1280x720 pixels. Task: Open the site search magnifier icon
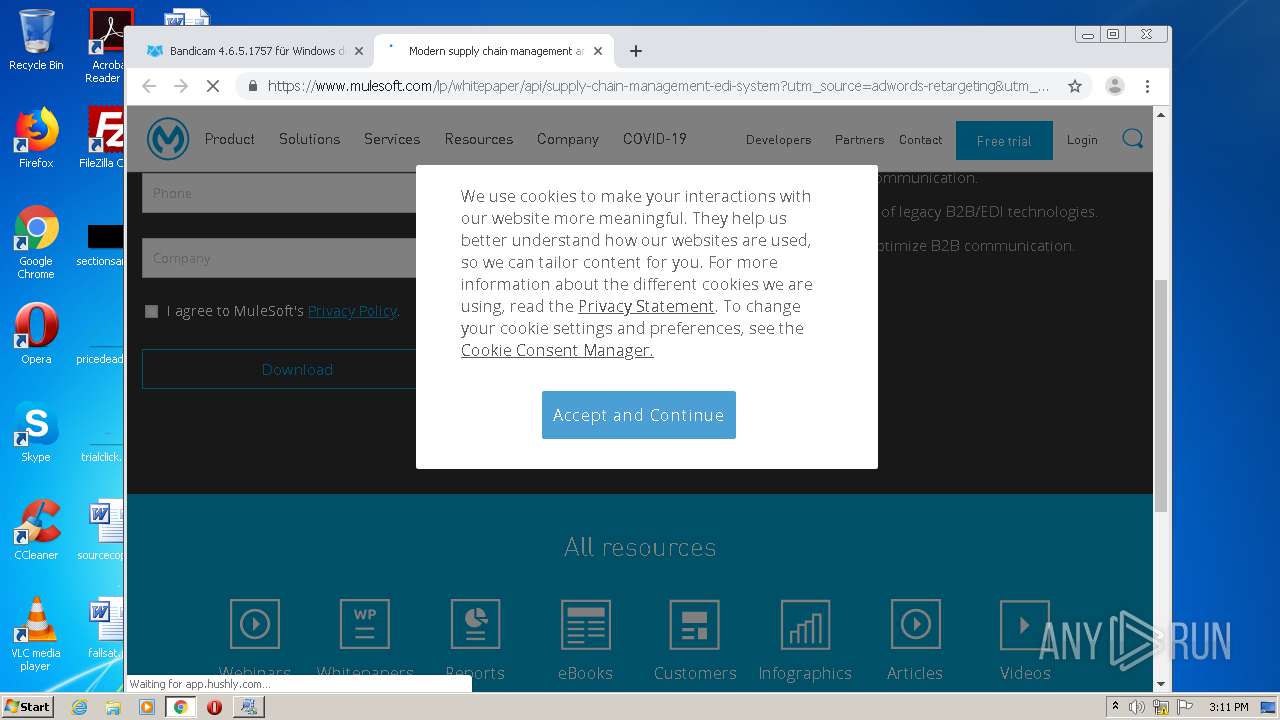[x=1132, y=139]
